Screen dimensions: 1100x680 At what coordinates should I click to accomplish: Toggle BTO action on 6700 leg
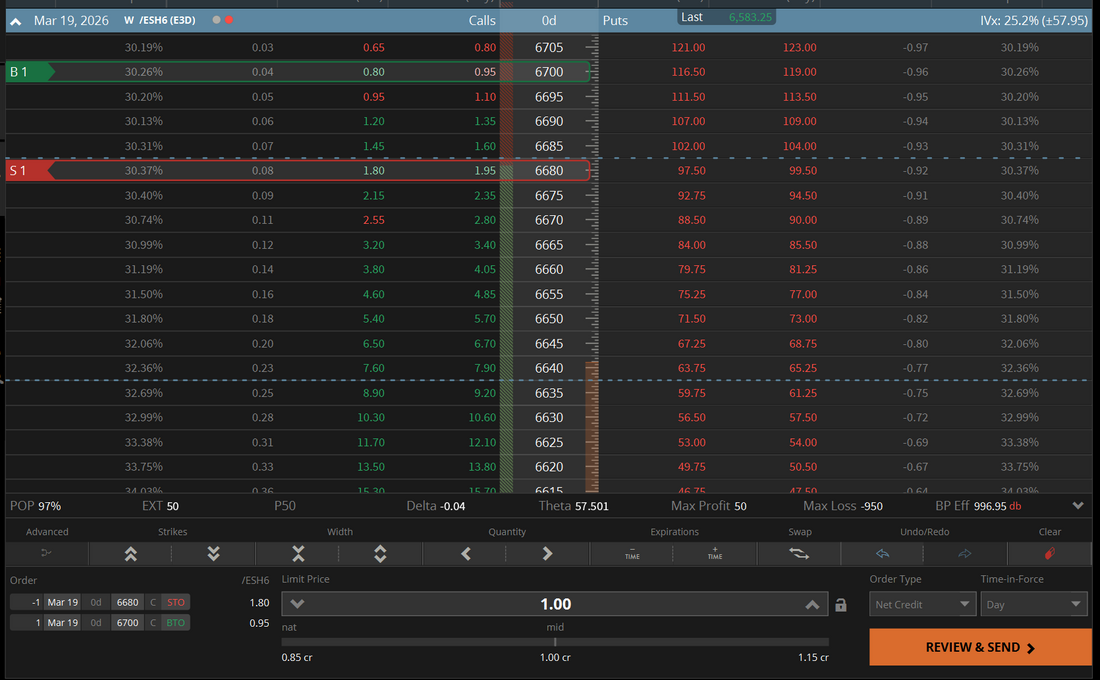(x=175, y=622)
